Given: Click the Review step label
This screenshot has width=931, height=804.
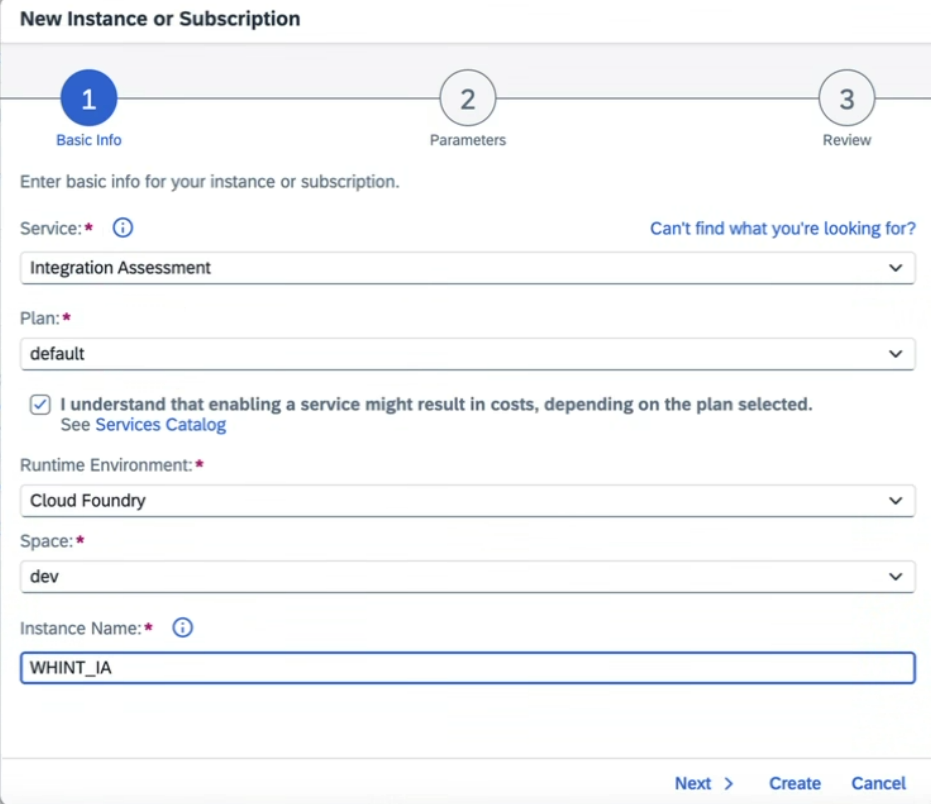Looking at the screenshot, I should click(x=846, y=140).
